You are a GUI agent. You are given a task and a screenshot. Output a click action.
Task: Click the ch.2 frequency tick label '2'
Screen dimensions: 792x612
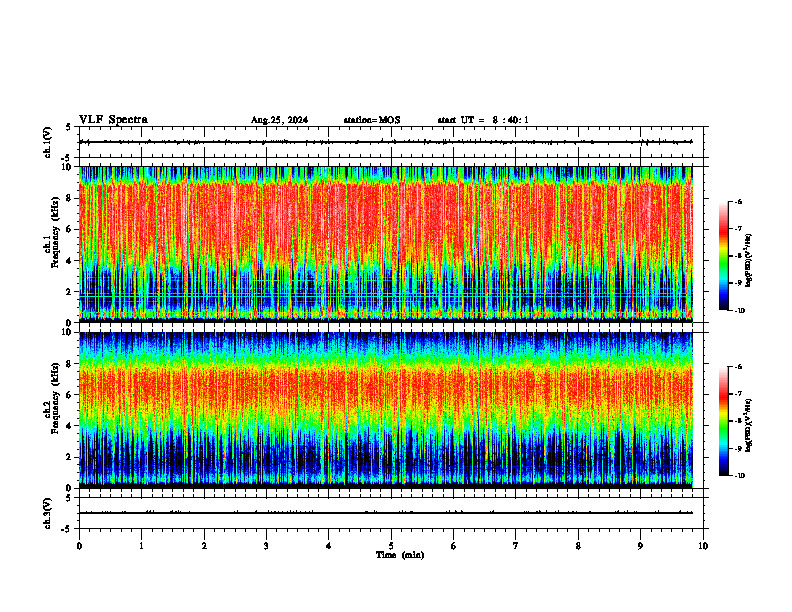point(70,457)
